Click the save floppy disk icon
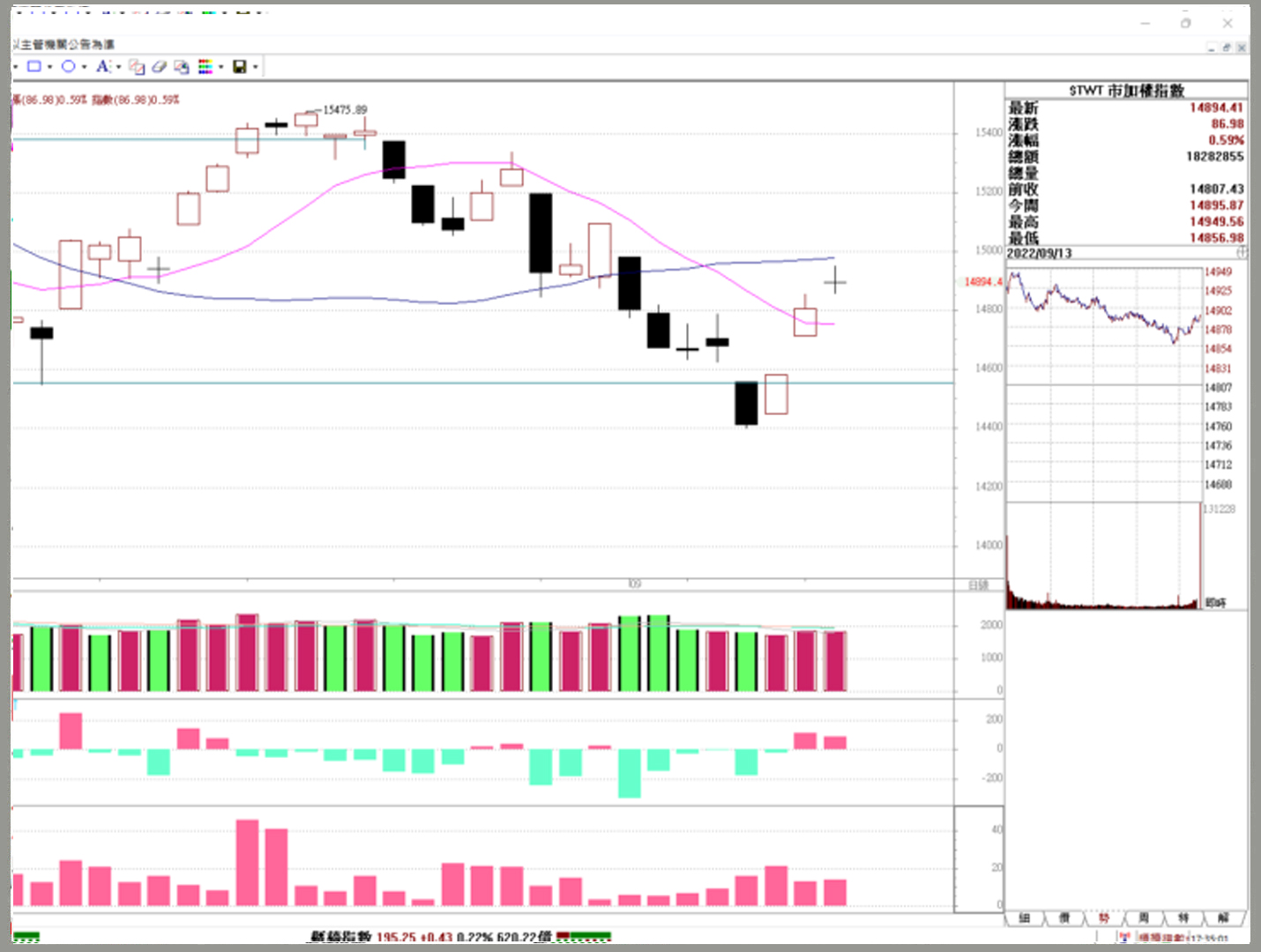The height and width of the screenshot is (952, 1261). pyautogui.click(x=239, y=66)
